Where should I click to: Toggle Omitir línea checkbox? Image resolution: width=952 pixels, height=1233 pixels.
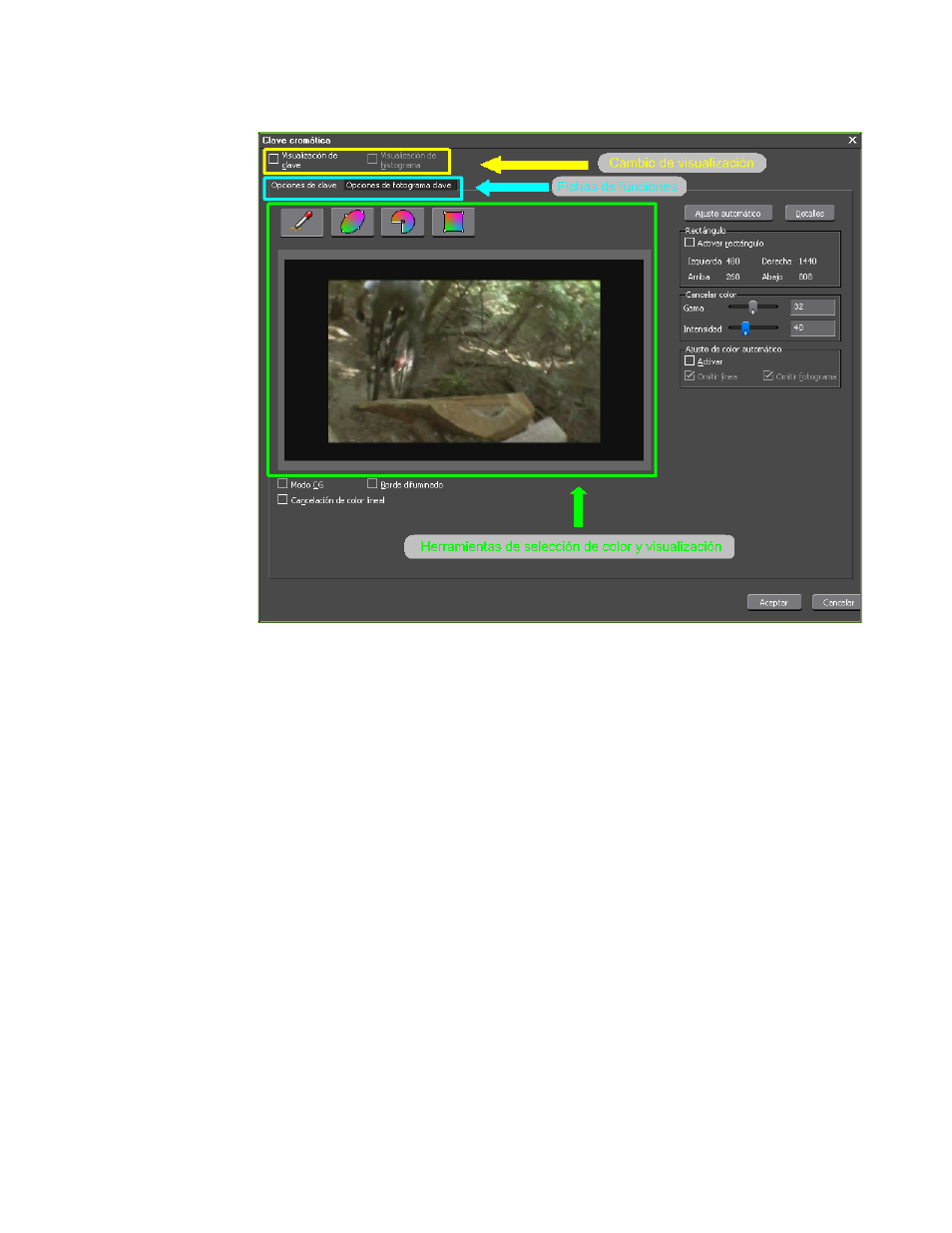pos(690,376)
